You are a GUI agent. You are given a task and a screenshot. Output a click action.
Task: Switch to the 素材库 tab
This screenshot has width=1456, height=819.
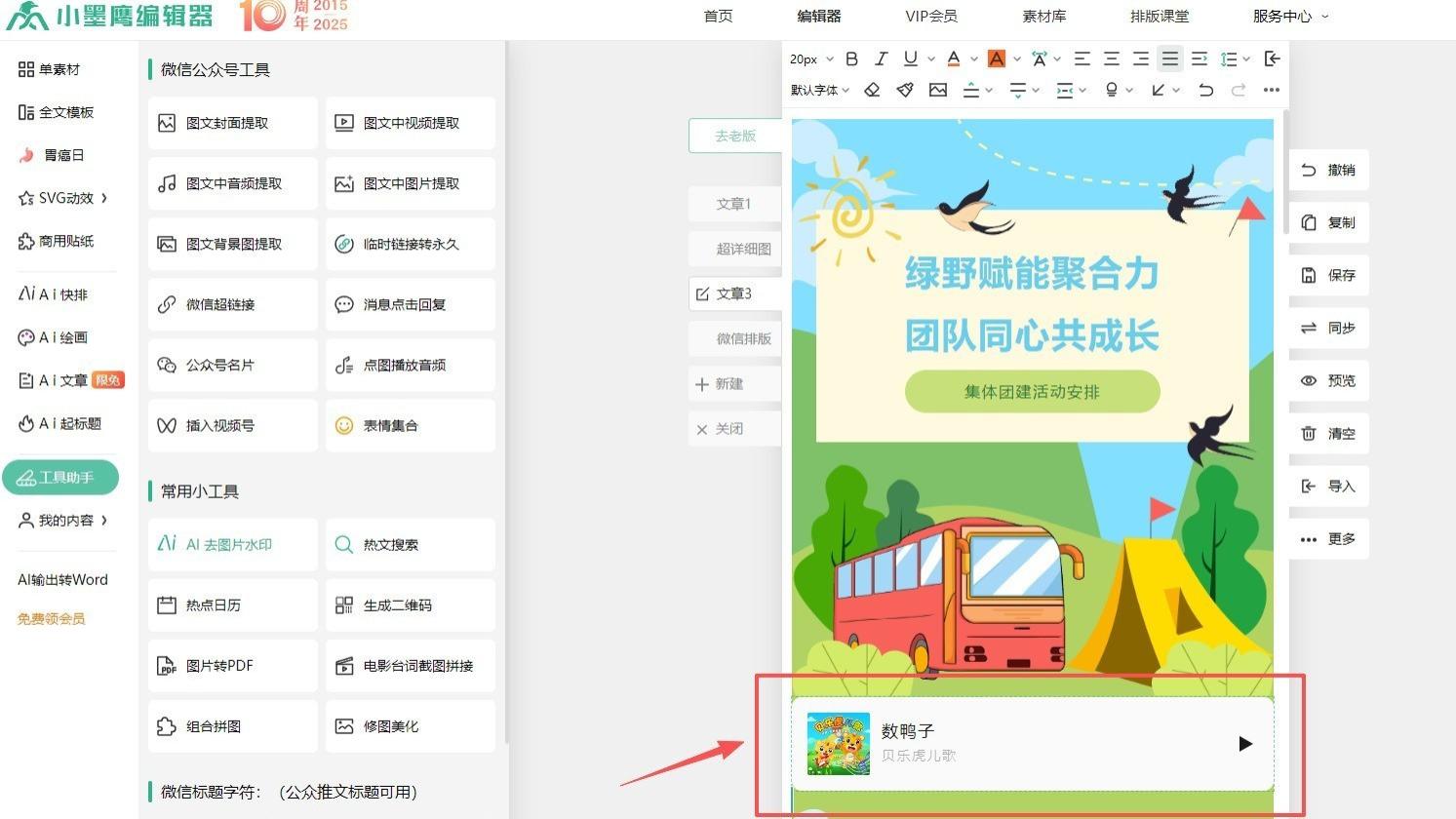[1043, 16]
